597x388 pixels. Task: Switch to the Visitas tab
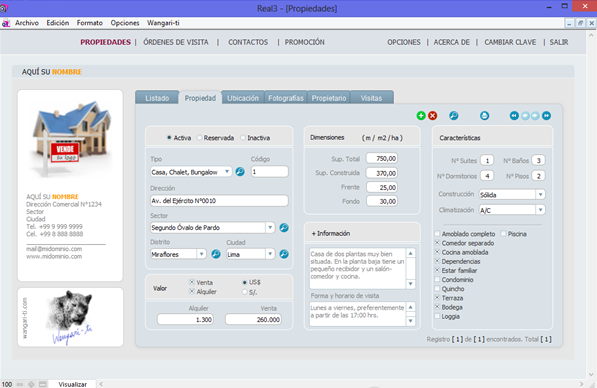[x=371, y=98]
